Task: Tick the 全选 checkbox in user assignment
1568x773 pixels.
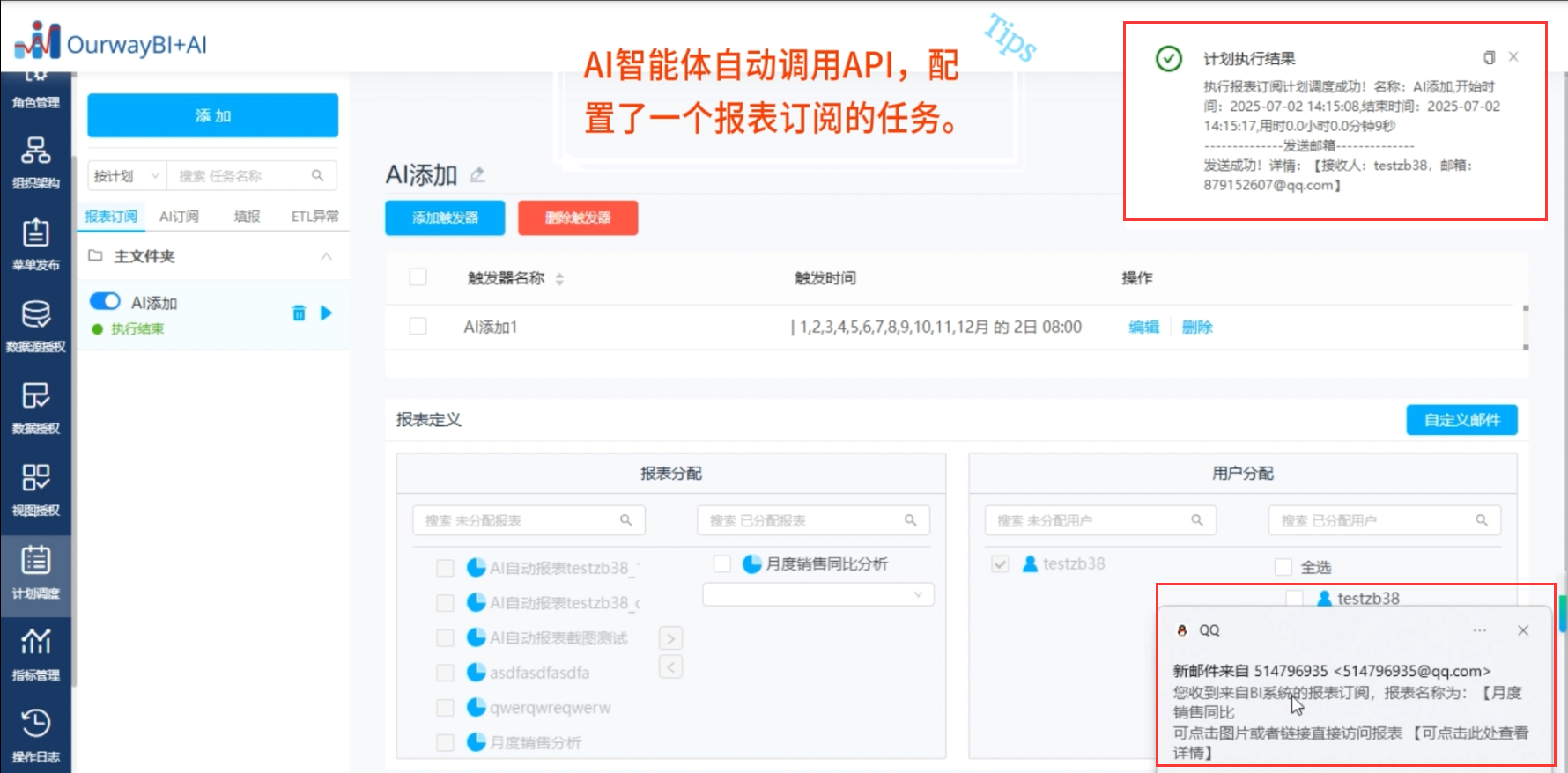Action: [1283, 567]
